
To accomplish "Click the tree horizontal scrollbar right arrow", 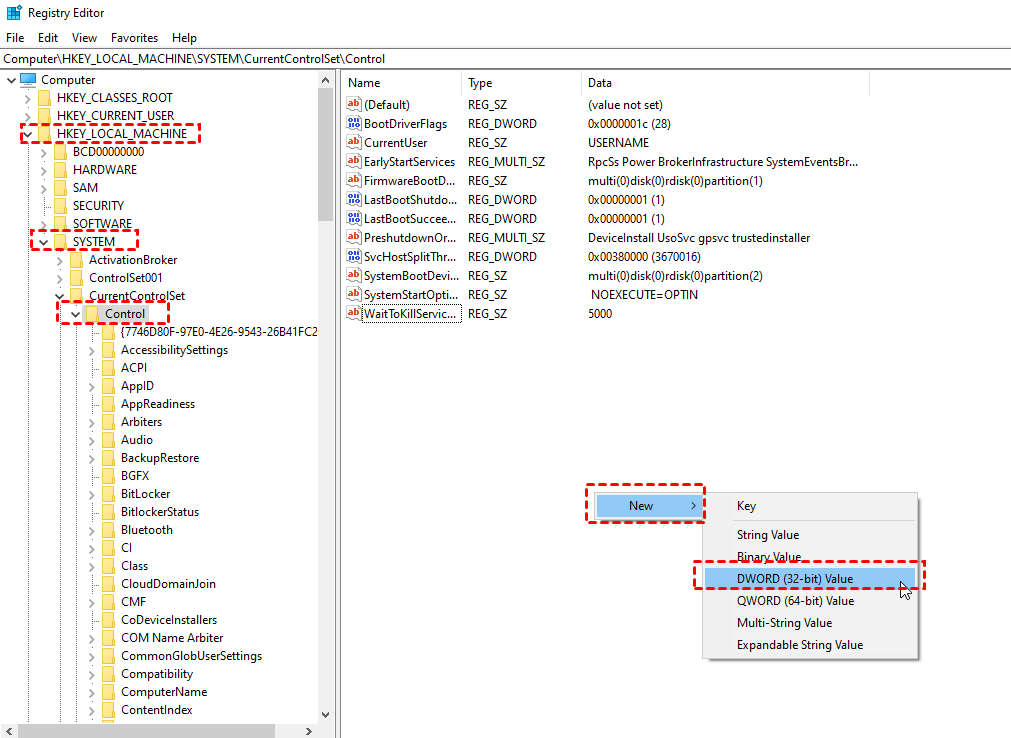I will point(308,731).
